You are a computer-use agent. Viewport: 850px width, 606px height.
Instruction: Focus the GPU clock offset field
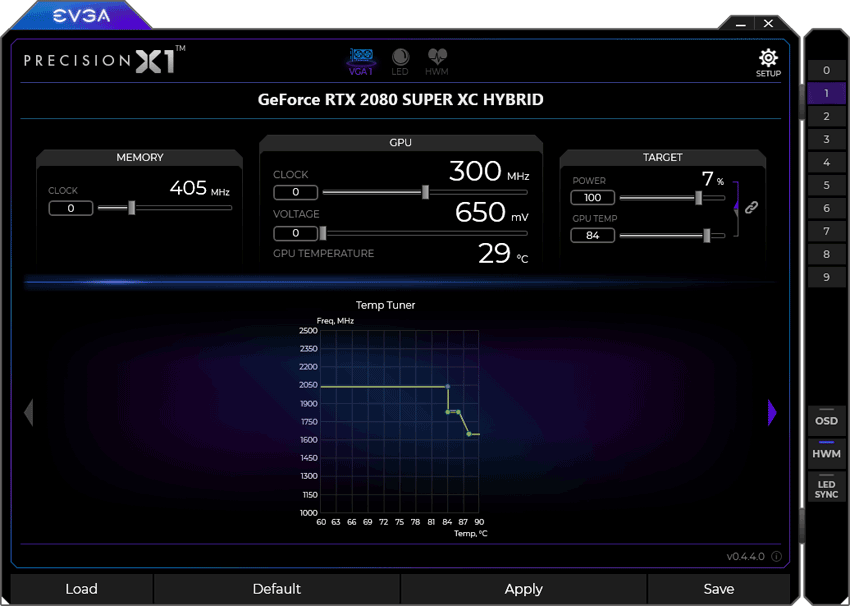pos(295,192)
